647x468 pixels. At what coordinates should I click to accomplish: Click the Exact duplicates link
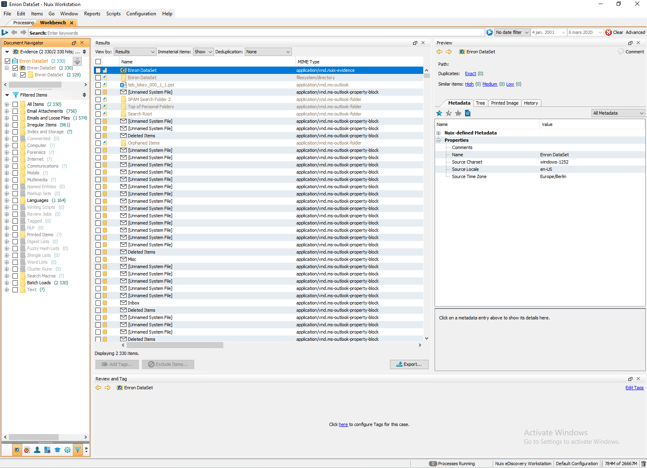[470, 73]
